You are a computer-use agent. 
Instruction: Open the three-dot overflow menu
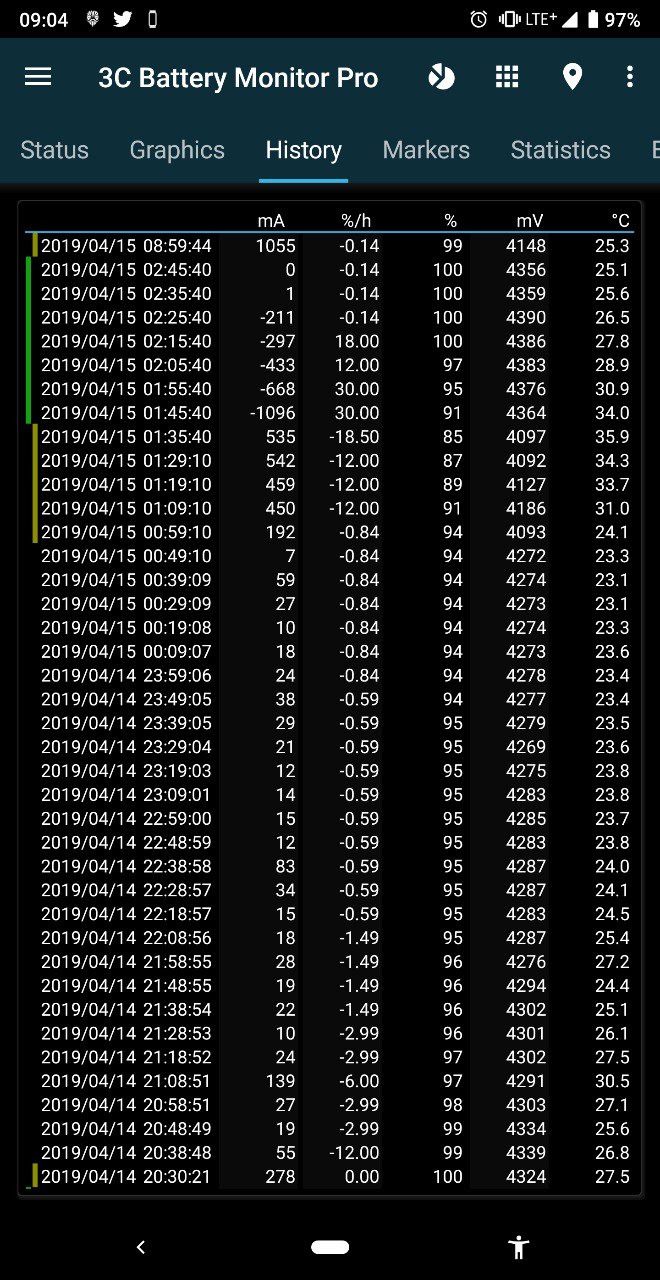point(629,77)
